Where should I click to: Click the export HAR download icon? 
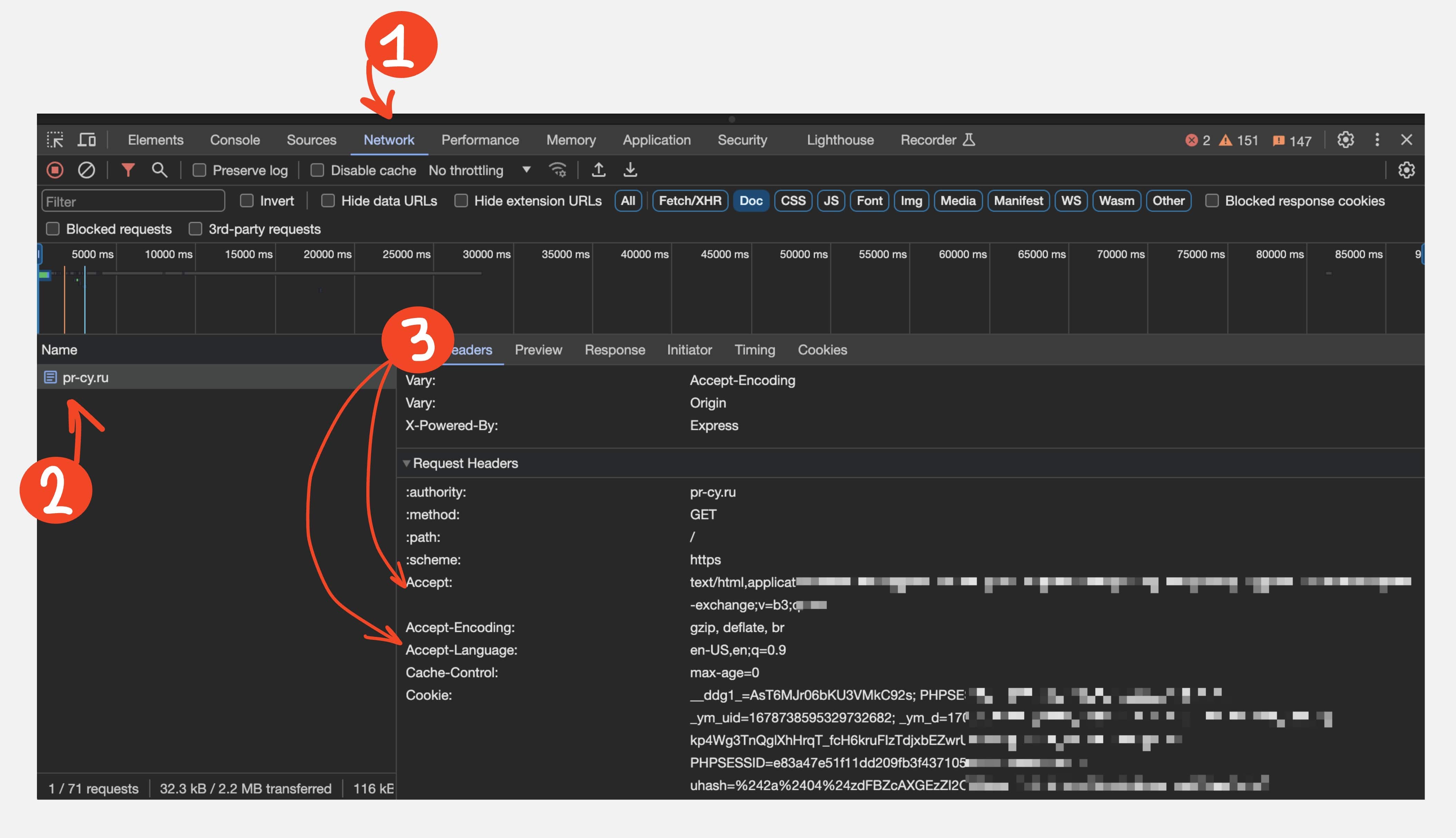pos(630,170)
